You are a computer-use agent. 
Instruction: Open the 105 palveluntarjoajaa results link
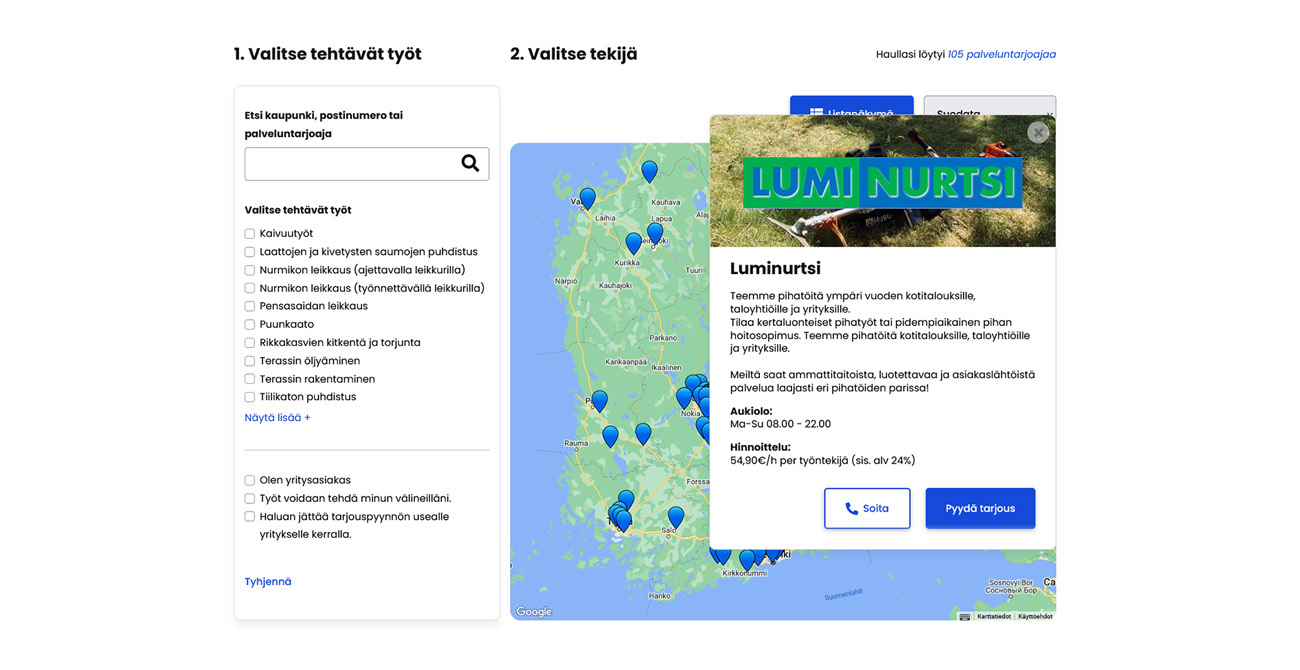[1000, 55]
